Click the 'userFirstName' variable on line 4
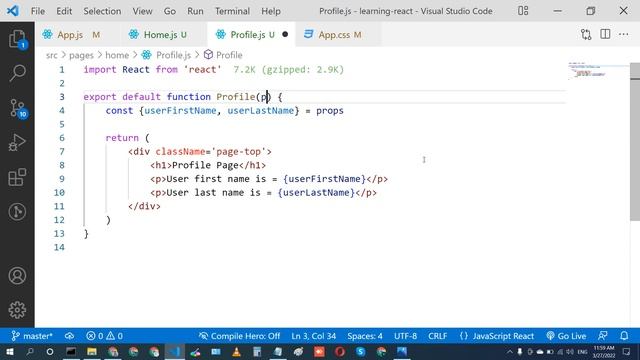The height and width of the screenshot is (360, 640). click(x=180, y=111)
